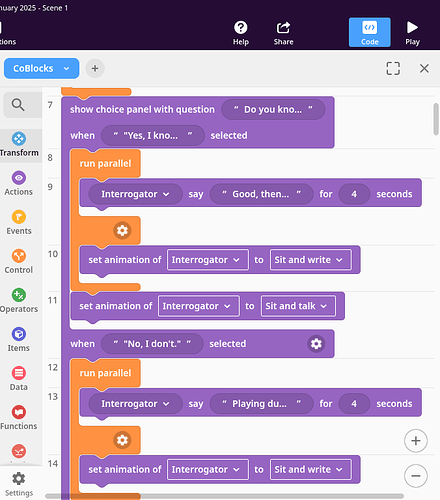The height and width of the screenshot is (500, 440).
Task: Select the Data block category
Action: pos(19,379)
